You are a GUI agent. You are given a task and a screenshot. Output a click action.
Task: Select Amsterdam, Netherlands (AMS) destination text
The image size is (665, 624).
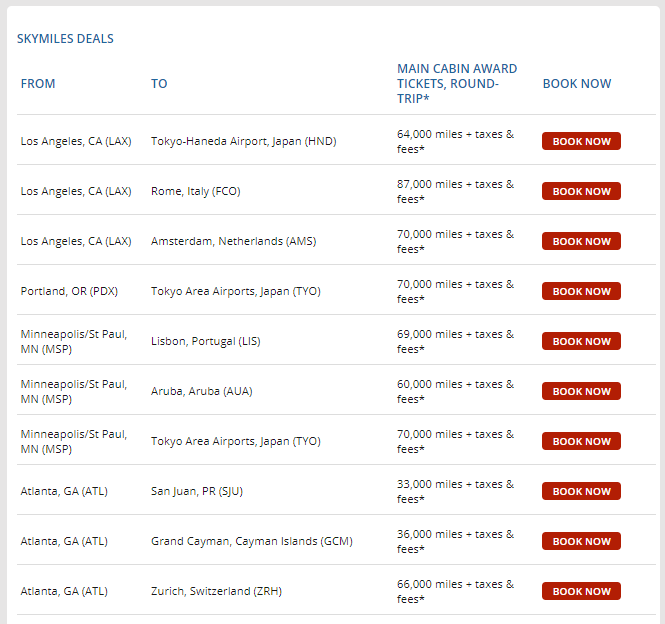234,241
